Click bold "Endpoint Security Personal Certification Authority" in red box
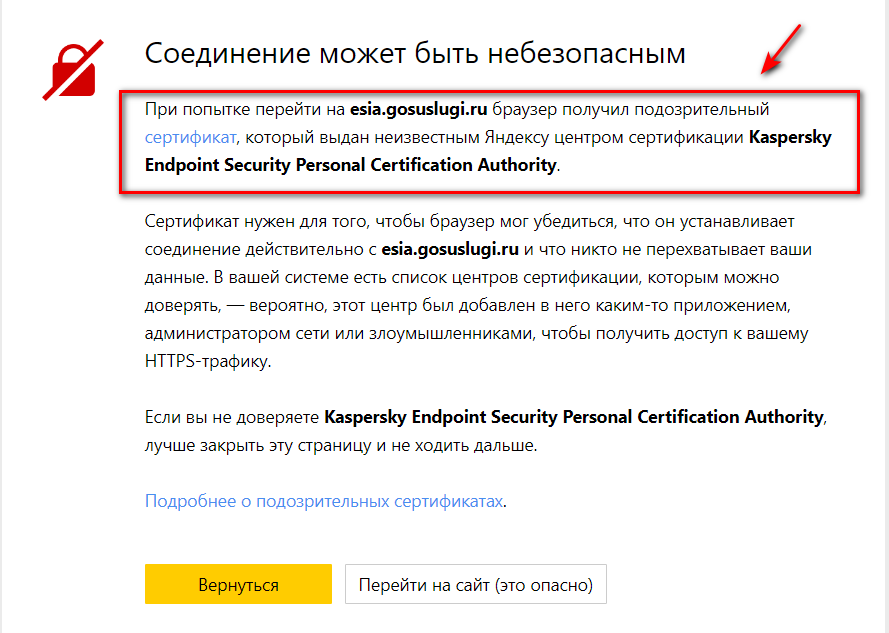Image resolution: width=889 pixels, height=633 pixels. pos(350,165)
